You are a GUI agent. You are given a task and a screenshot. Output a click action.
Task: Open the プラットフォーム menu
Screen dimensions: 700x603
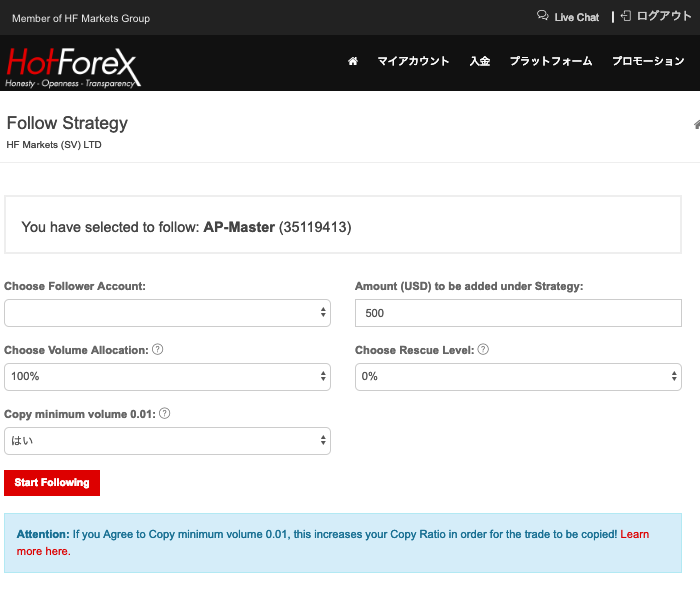click(x=551, y=61)
